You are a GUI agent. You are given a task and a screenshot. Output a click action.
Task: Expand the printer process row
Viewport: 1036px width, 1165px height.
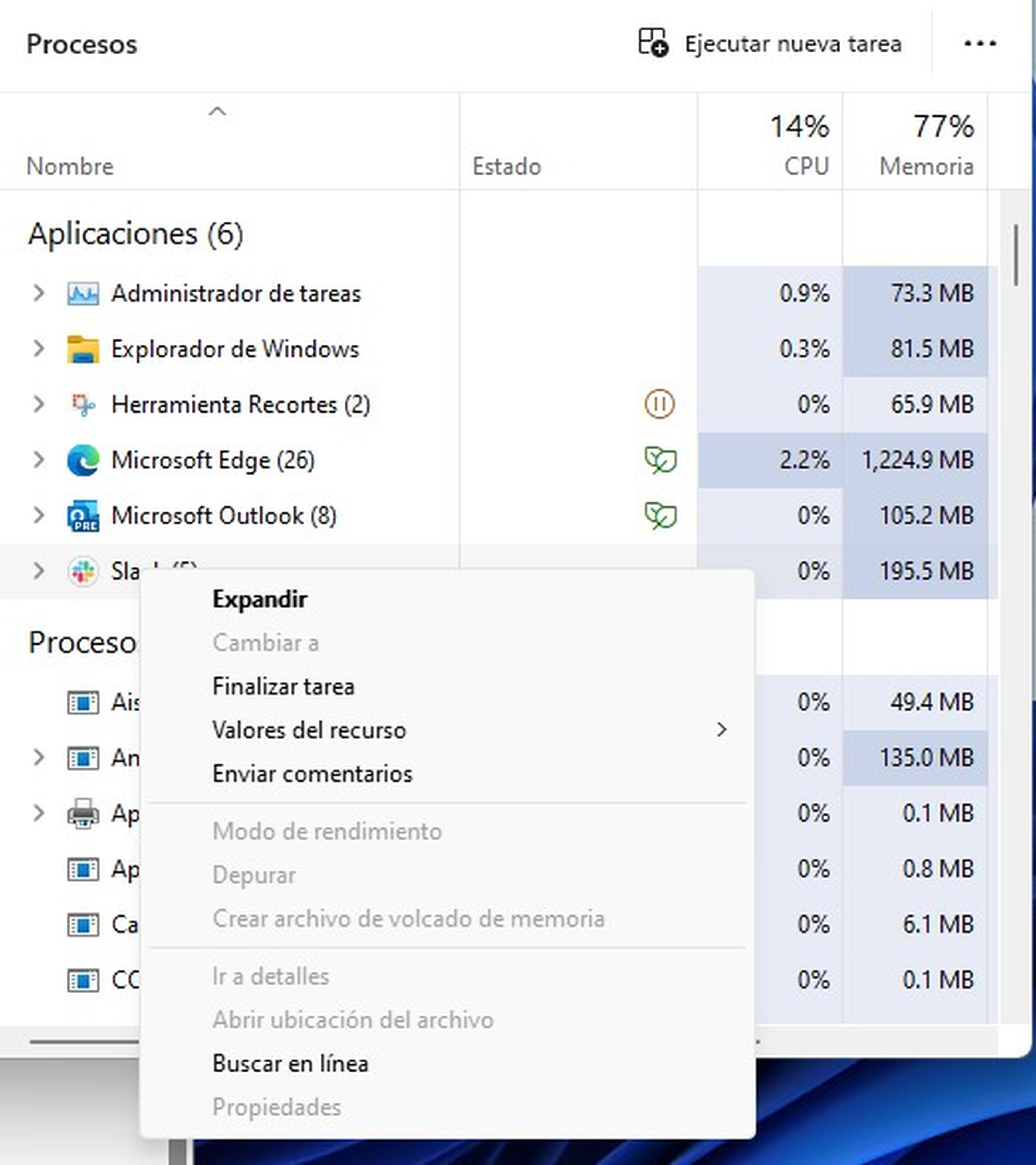coord(38,813)
